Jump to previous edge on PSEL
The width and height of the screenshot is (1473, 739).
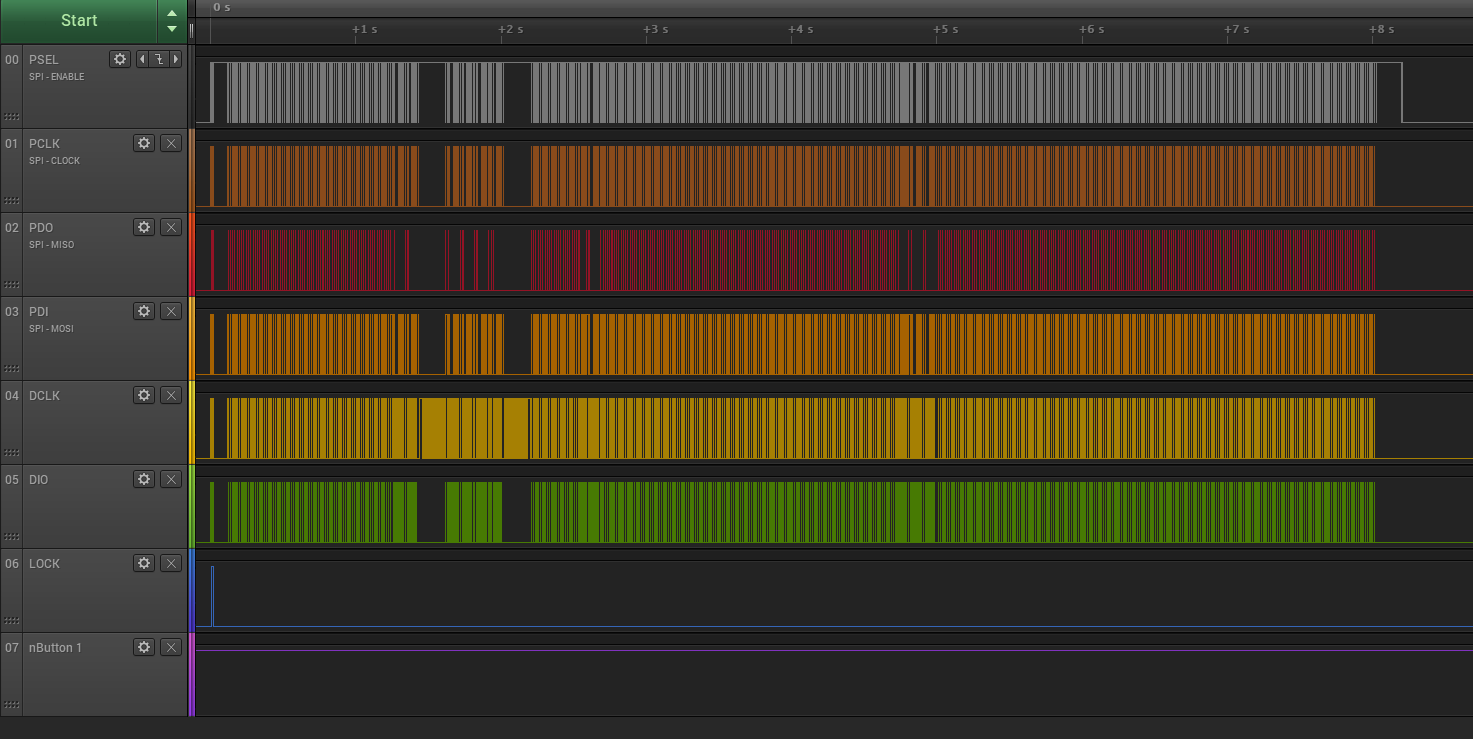(x=141, y=59)
